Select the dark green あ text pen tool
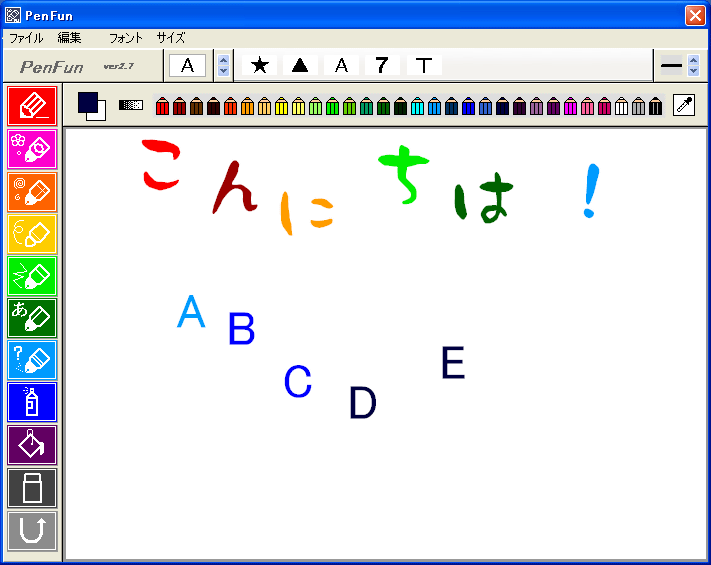This screenshot has width=711, height=565. click(x=32, y=318)
